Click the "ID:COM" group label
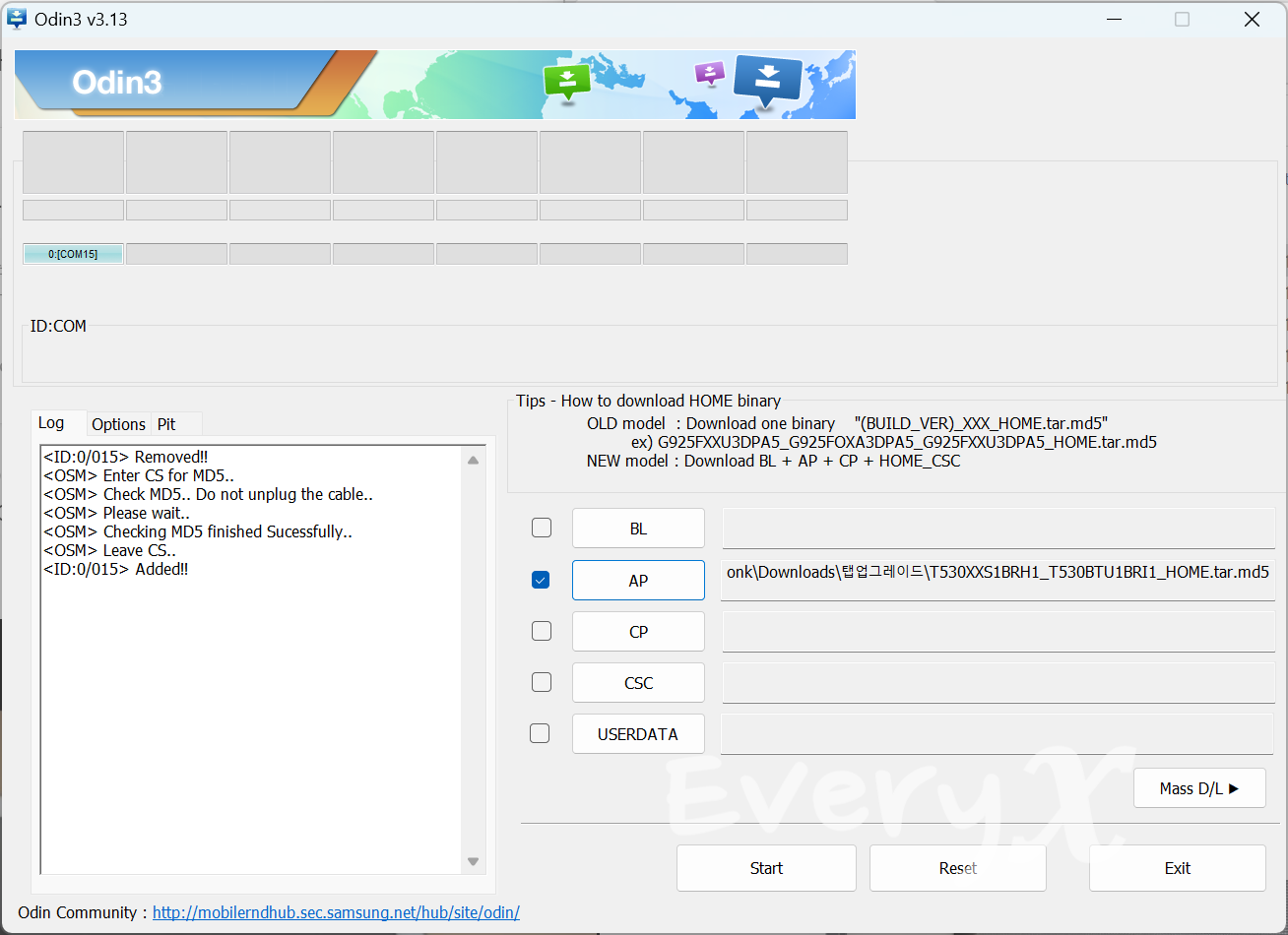1288x935 pixels. [58, 326]
